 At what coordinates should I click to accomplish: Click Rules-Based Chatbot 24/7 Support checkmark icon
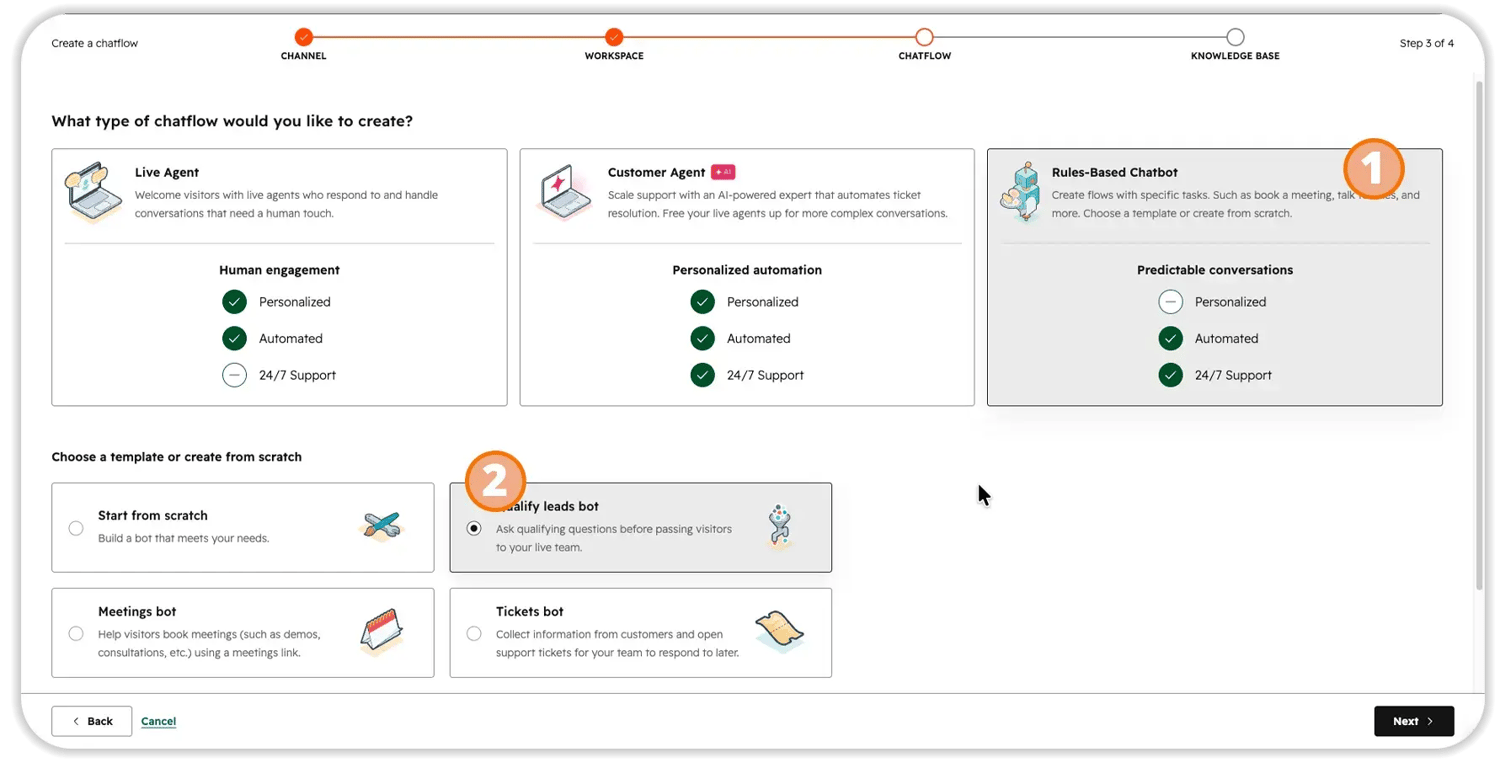click(x=1170, y=375)
